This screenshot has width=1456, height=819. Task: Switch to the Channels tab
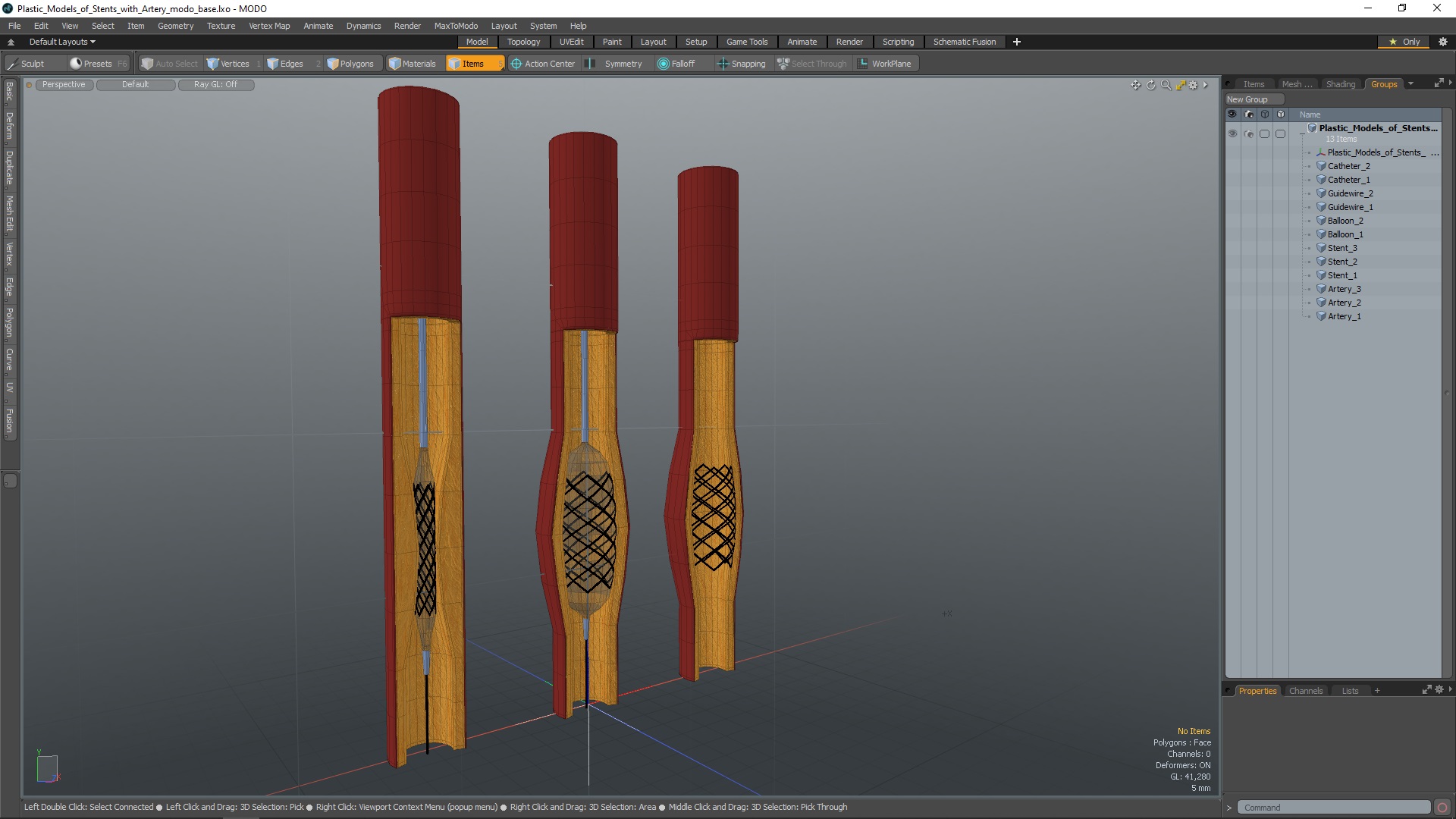[x=1305, y=691]
